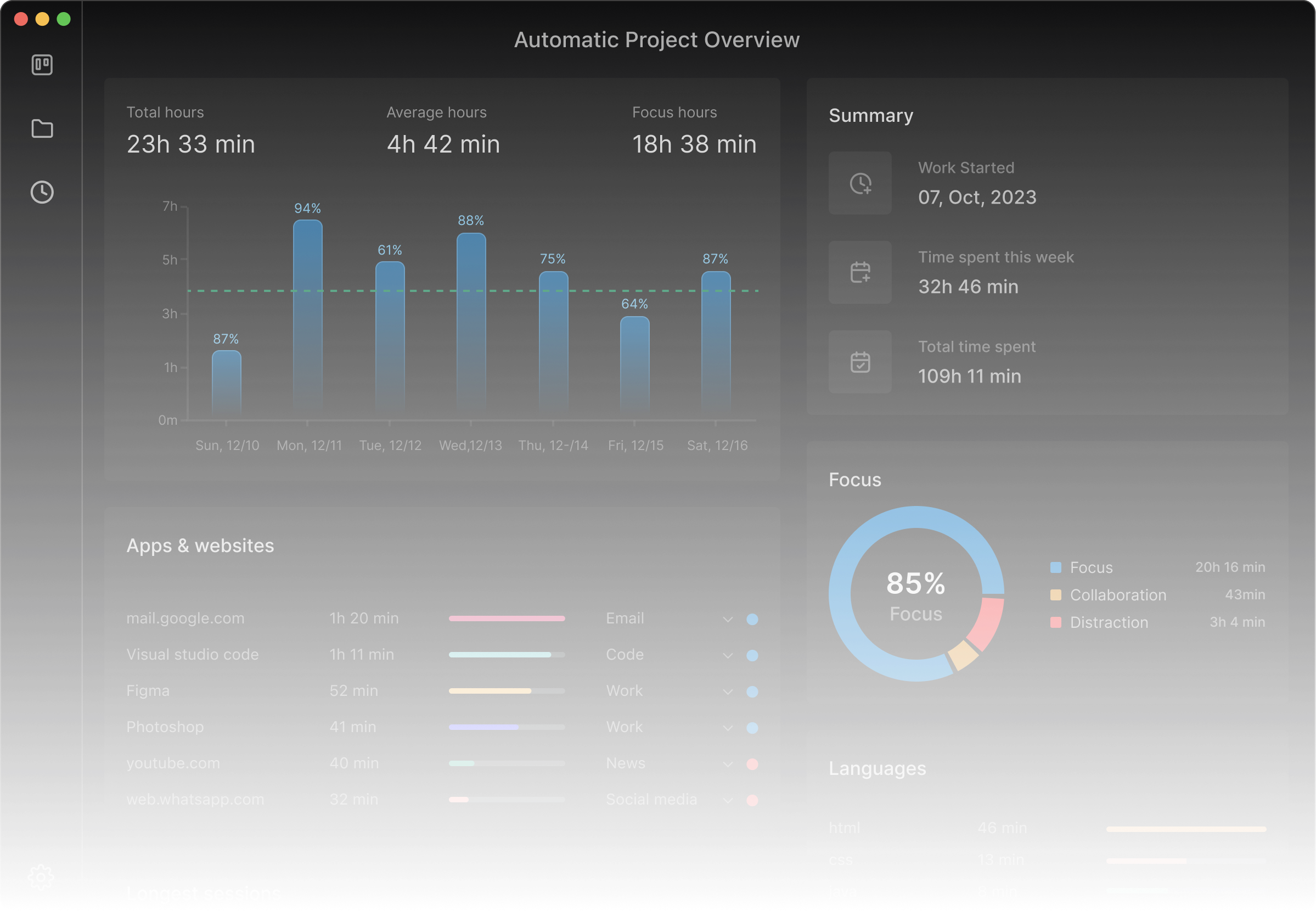This screenshot has height=911, width=1316.
Task: Open the time history clock icon
Action: tap(42, 193)
